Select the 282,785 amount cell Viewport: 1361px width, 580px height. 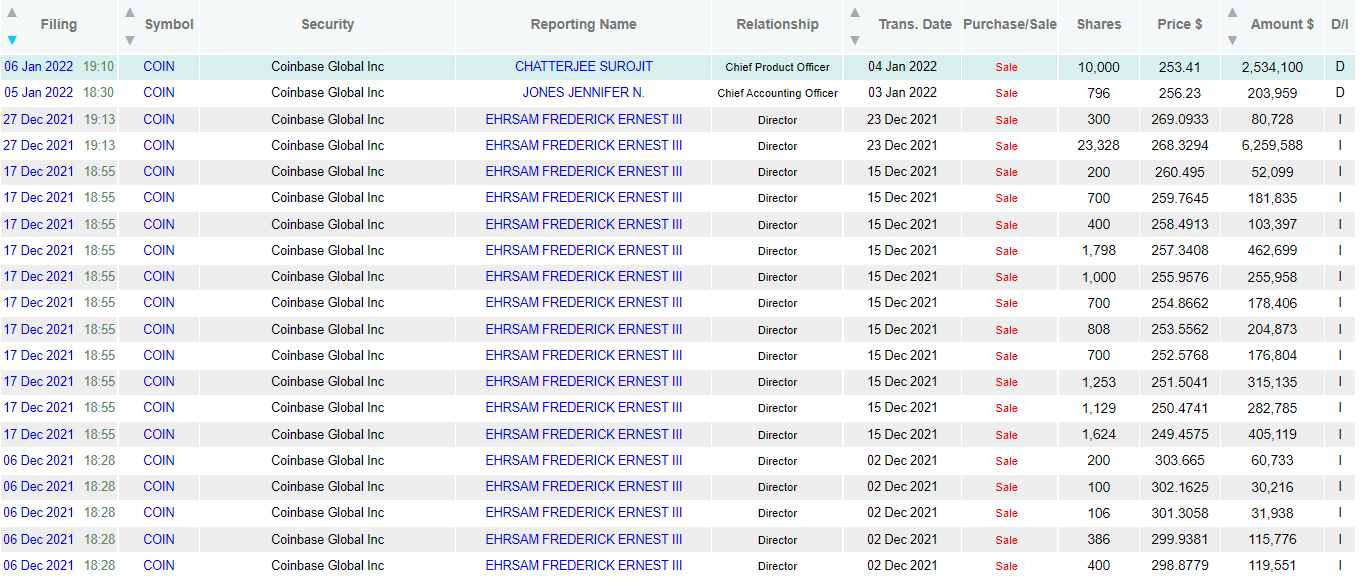1272,407
